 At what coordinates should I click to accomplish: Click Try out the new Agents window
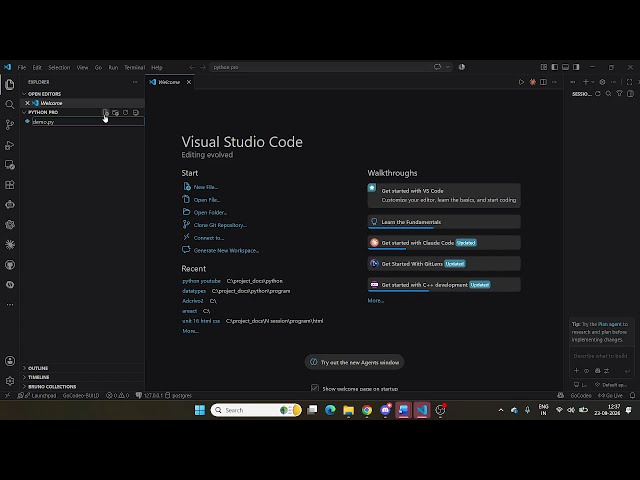(354, 362)
